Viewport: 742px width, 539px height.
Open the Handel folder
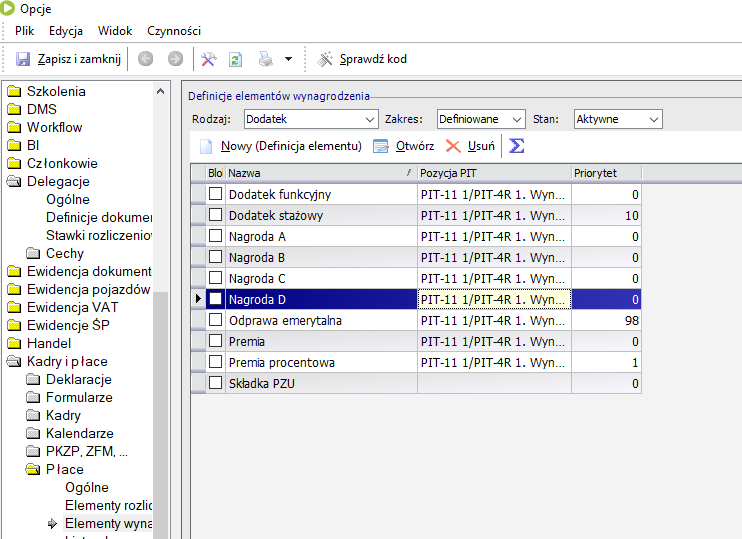pyautogui.click(x=39, y=343)
